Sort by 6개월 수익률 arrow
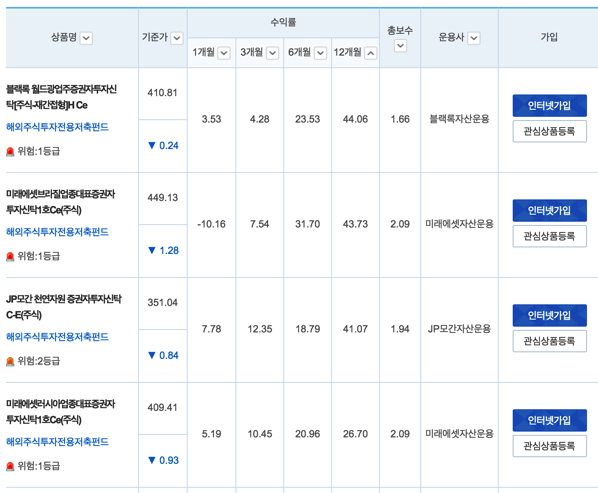Image resolution: width=598 pixels, height=493 pixels. [320, 53]
